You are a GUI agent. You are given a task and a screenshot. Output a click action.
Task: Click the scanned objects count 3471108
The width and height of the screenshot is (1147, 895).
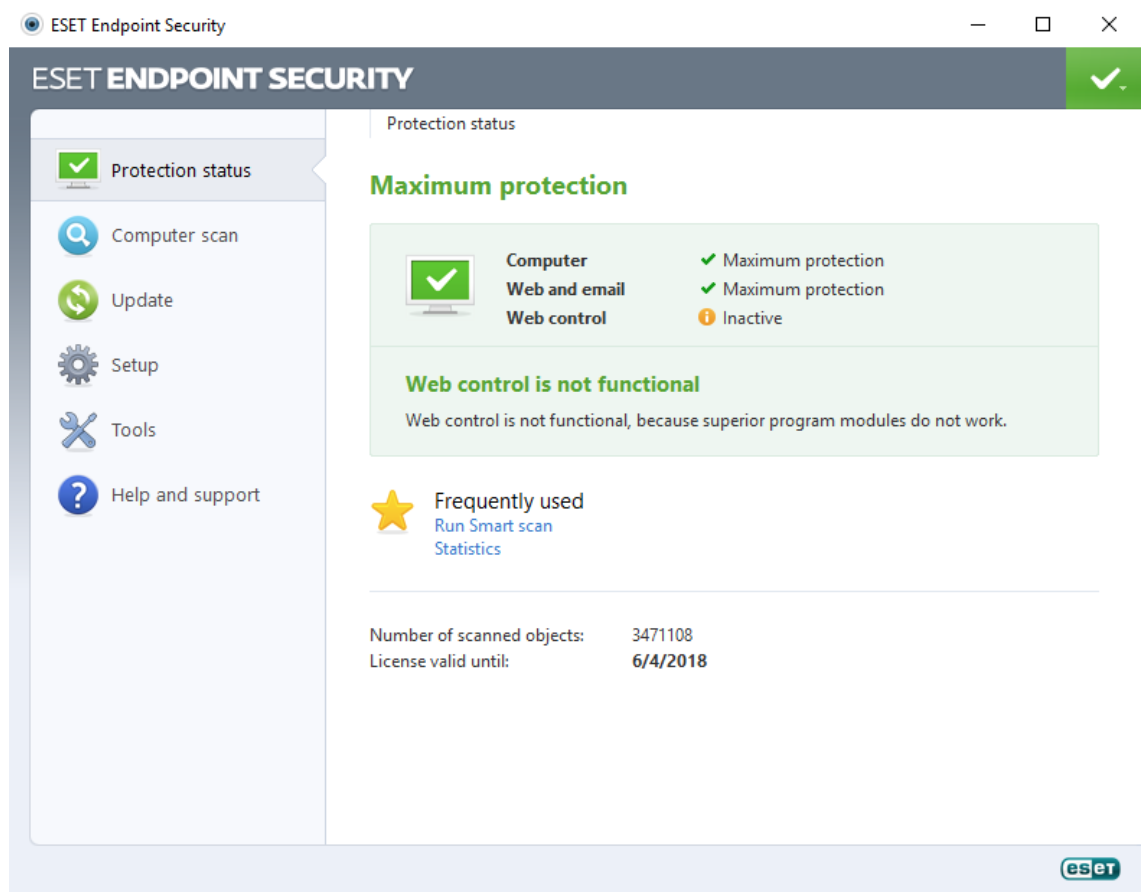click(662, 635)
